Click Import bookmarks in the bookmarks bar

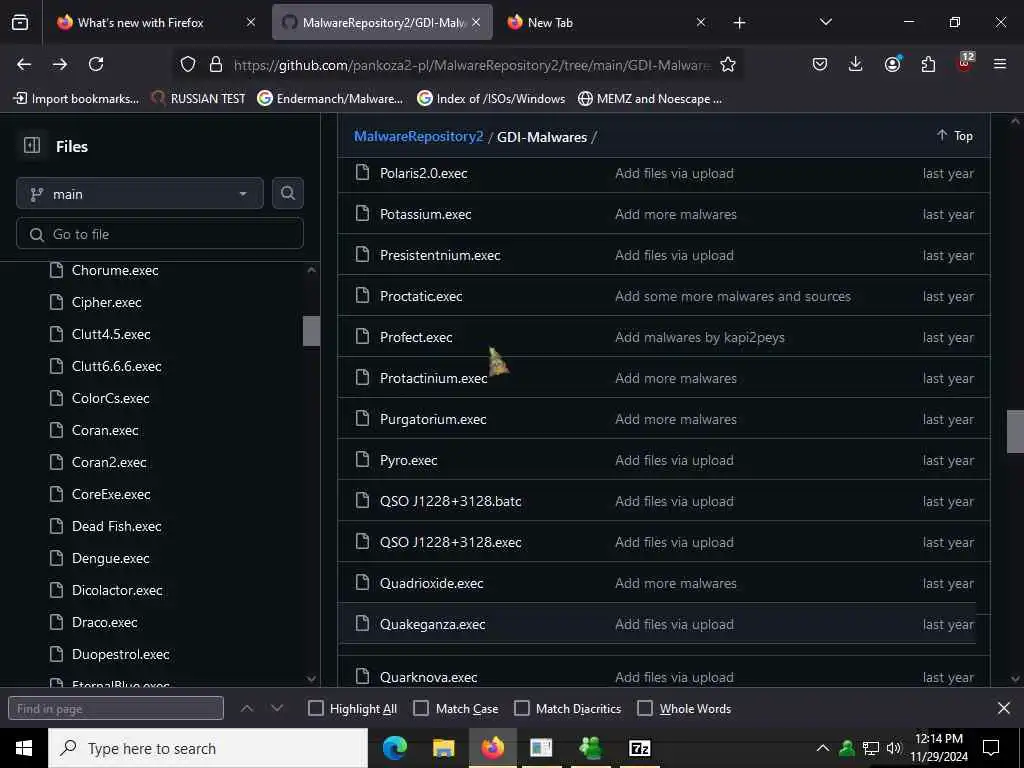tap(76, 99)
